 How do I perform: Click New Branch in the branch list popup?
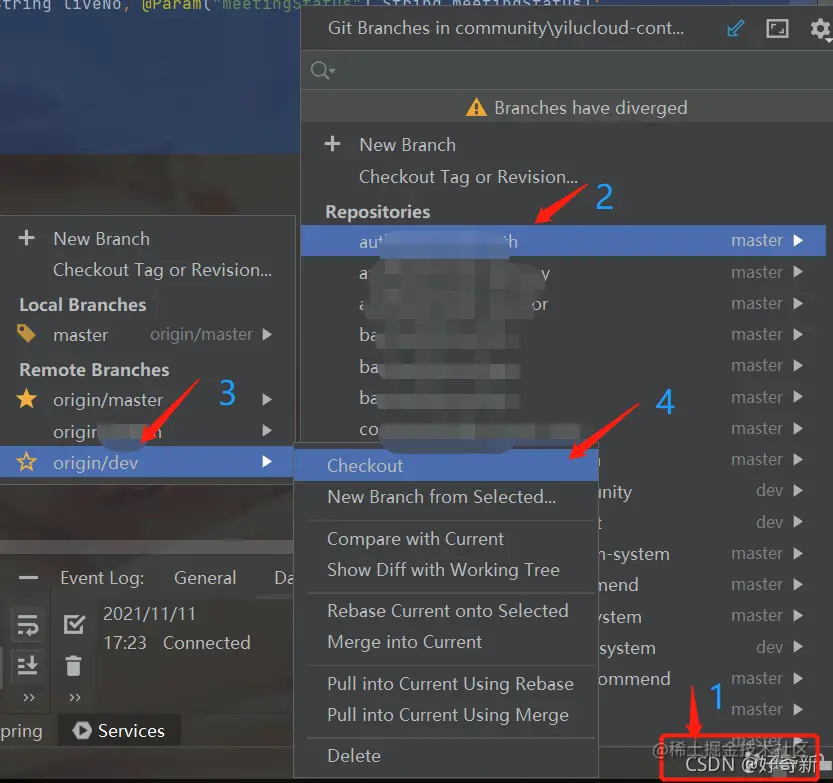pyautogui.click(x=101, y=239)
